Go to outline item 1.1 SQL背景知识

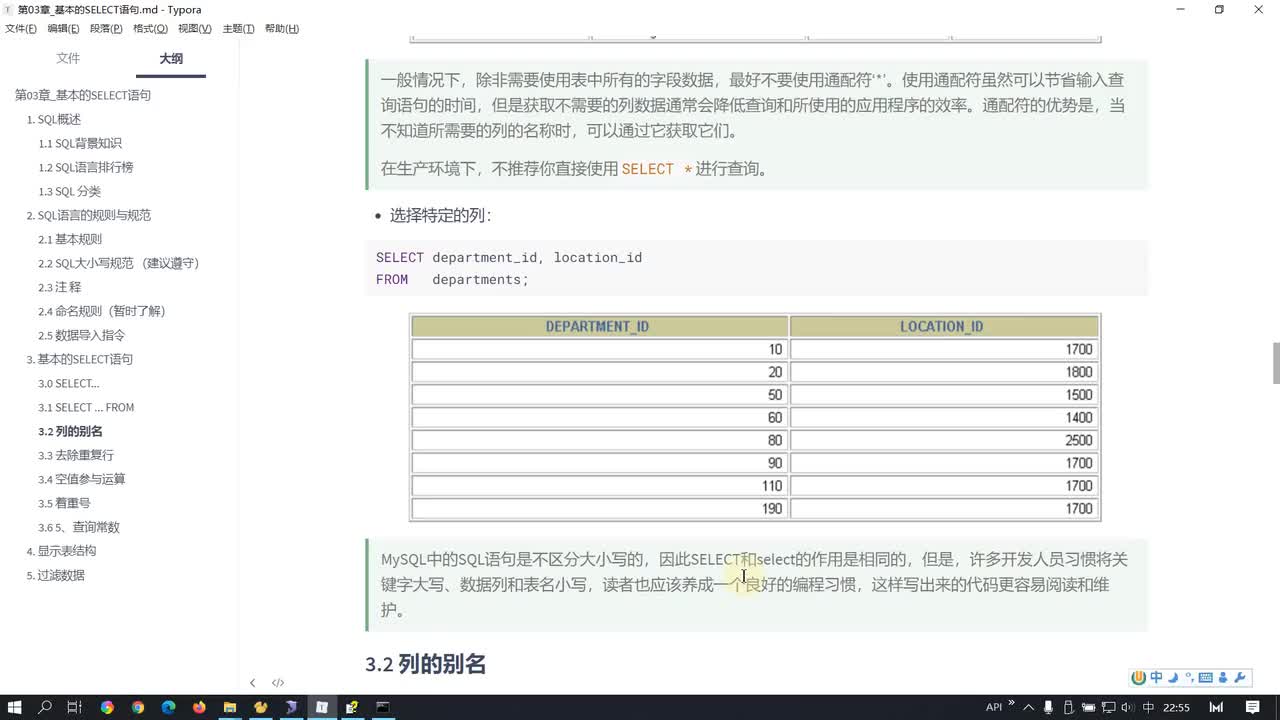(x=80, y=143)
